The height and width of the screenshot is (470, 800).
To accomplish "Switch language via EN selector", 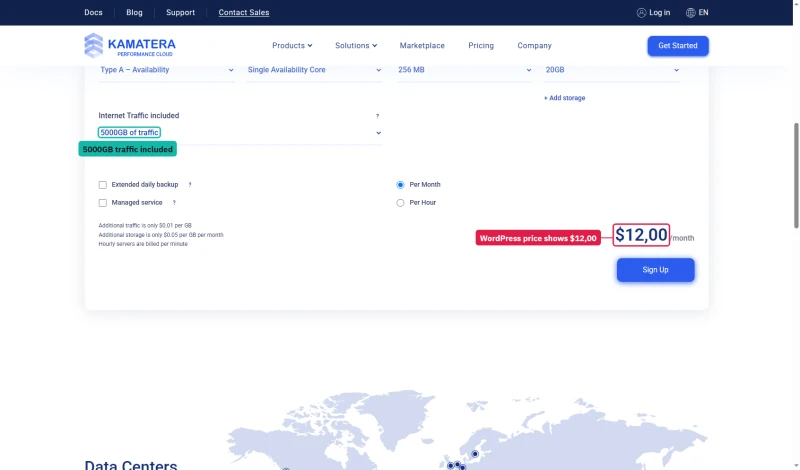I will [704, 13].
